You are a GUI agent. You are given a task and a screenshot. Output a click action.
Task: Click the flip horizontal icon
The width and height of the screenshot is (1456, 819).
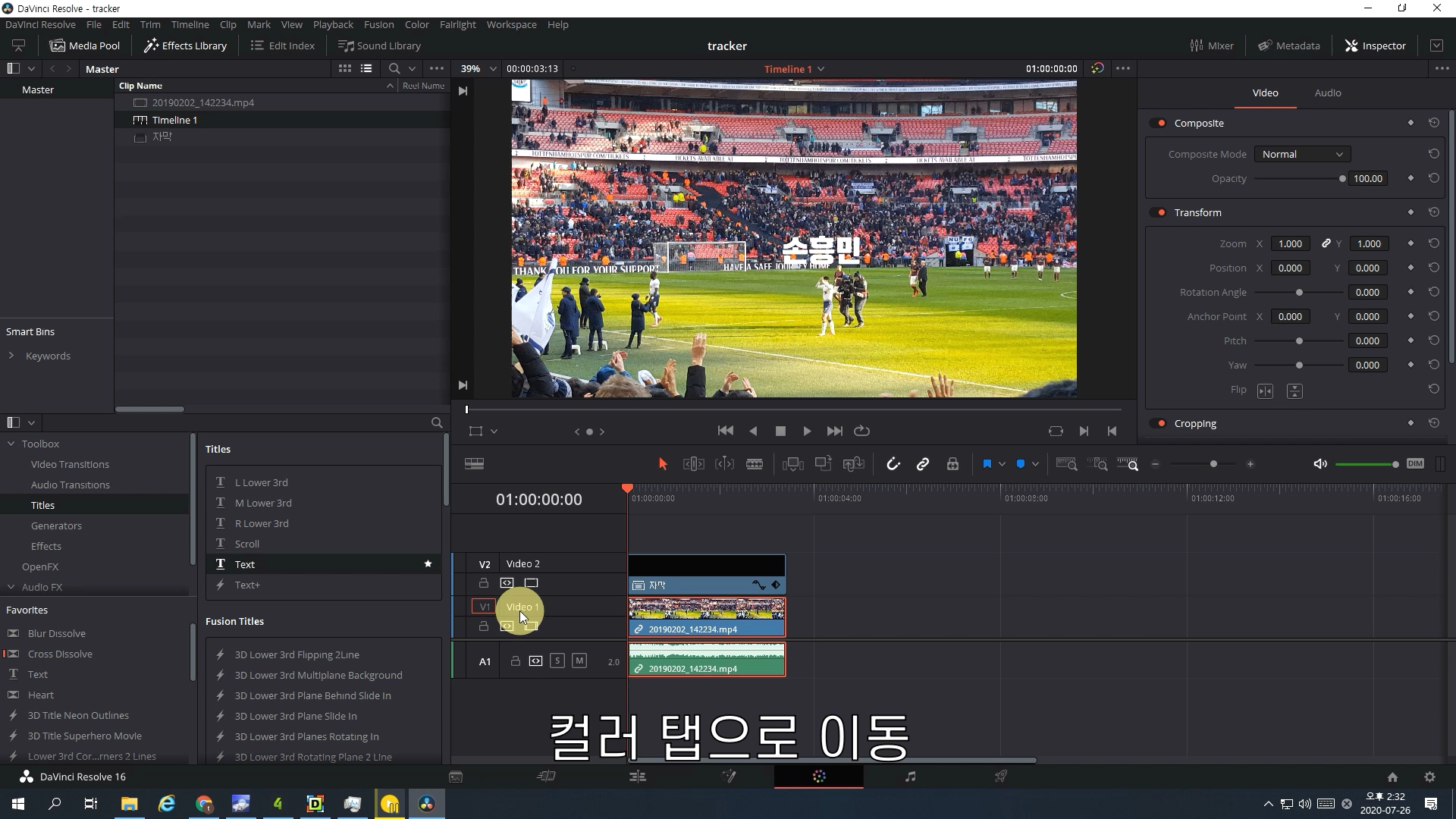[x=1265, y=391]
